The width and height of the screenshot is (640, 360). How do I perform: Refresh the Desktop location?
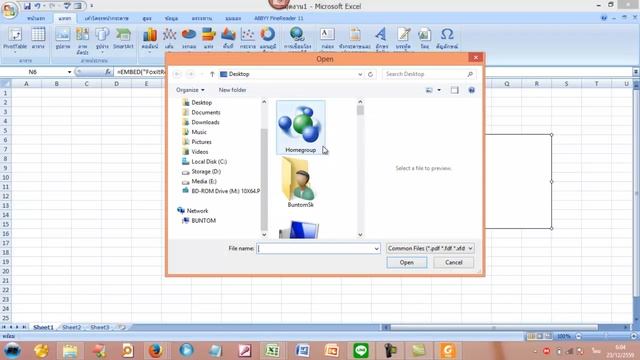[x=370, y=74]
